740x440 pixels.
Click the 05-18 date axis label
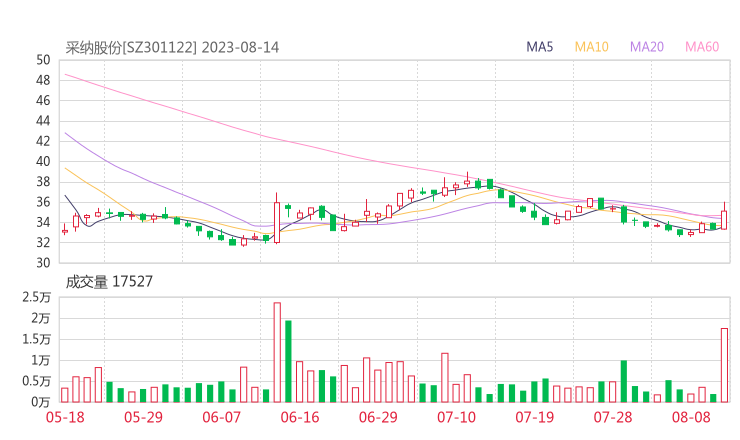(x=65, y=417)
